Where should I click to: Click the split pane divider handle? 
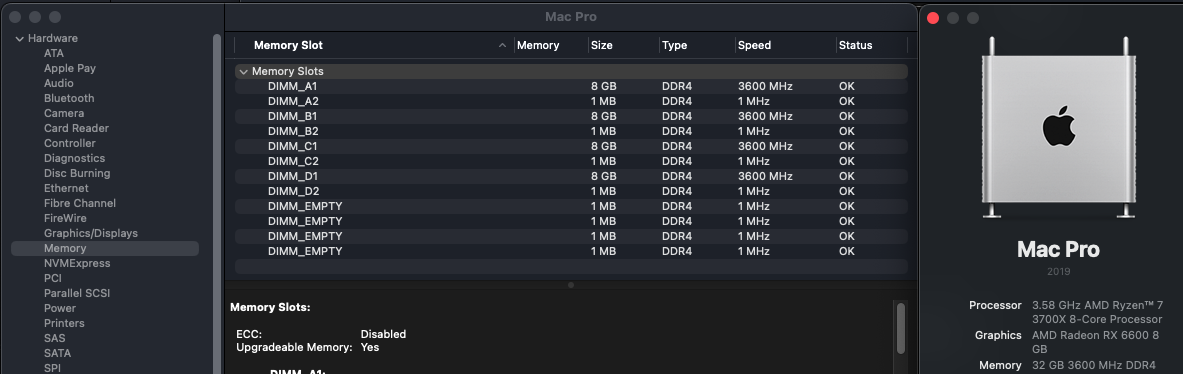pos(571,285)
